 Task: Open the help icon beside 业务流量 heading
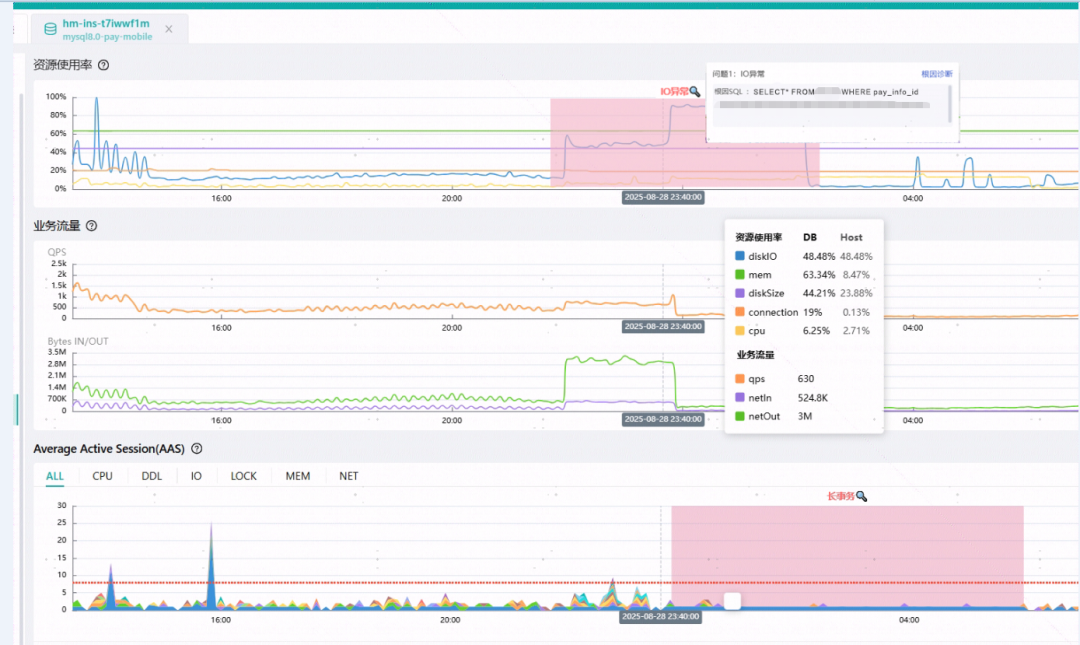click(92, 226)
